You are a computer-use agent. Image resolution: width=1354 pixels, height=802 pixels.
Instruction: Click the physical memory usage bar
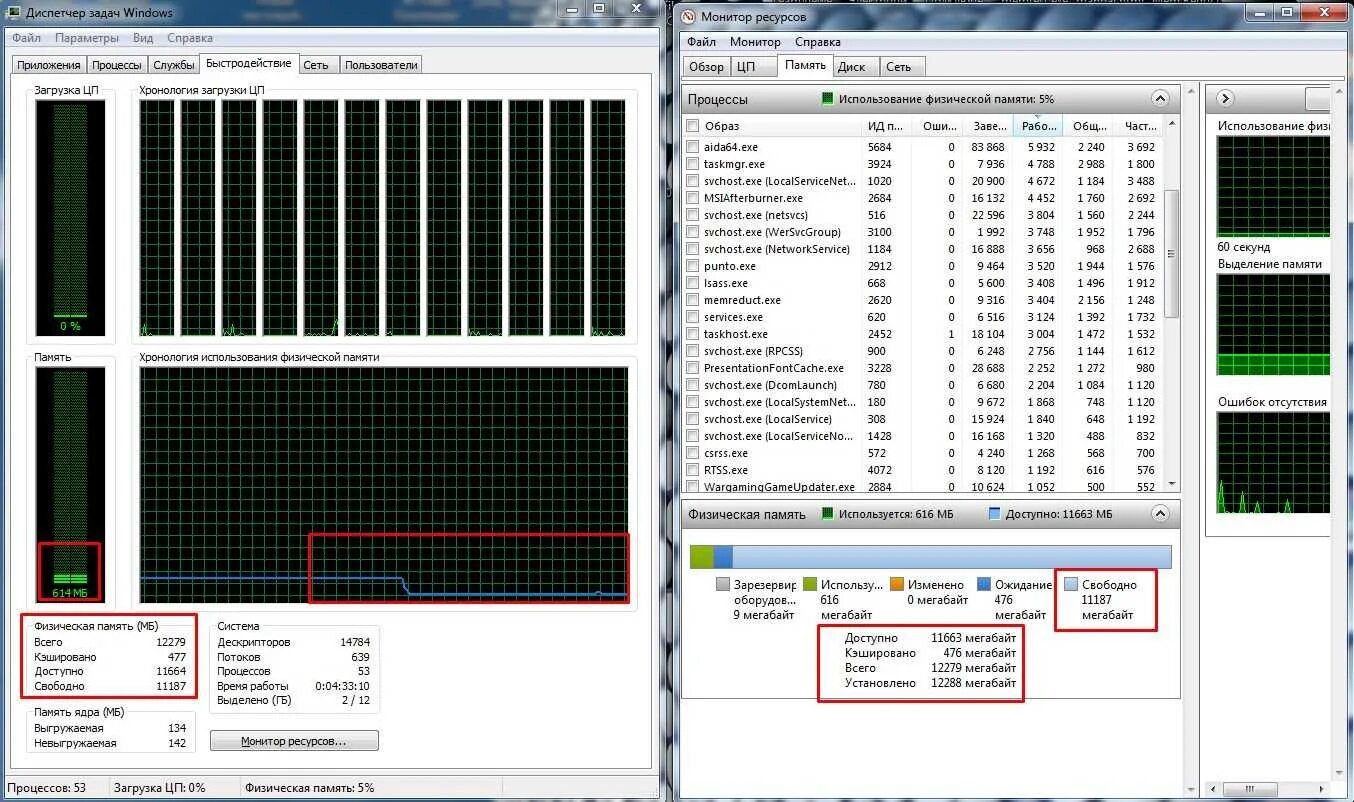(931, 557)
